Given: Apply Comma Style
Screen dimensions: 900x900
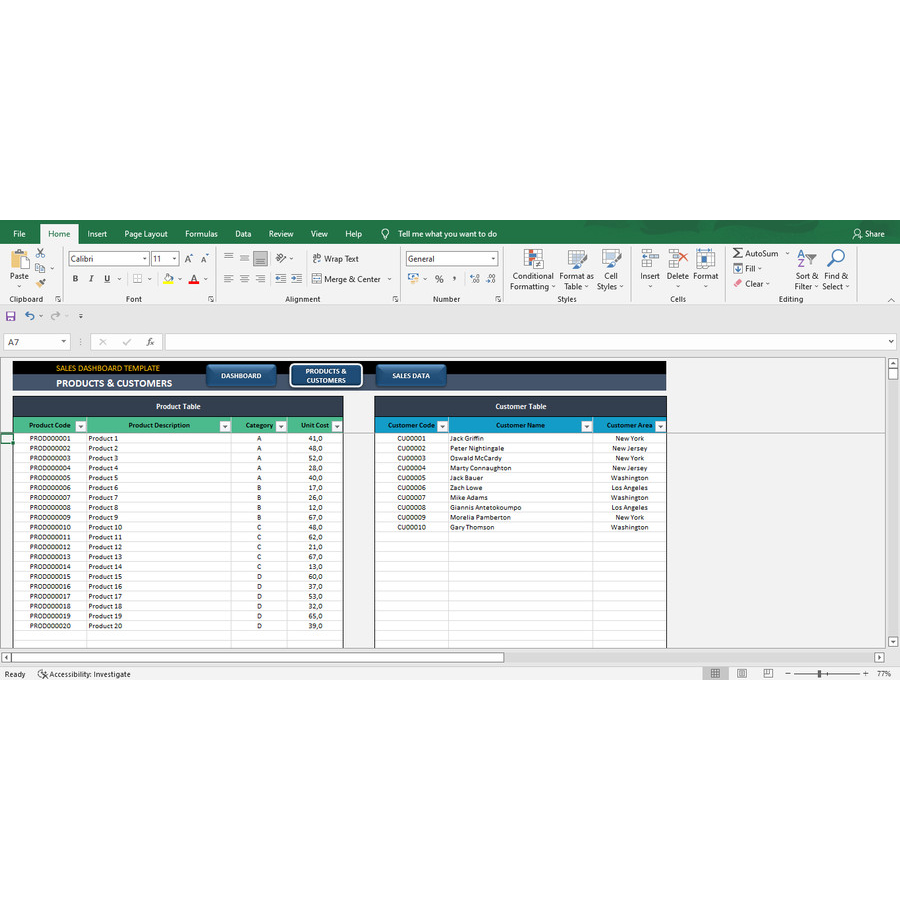Looking at the screenshot, I should 455,279.
